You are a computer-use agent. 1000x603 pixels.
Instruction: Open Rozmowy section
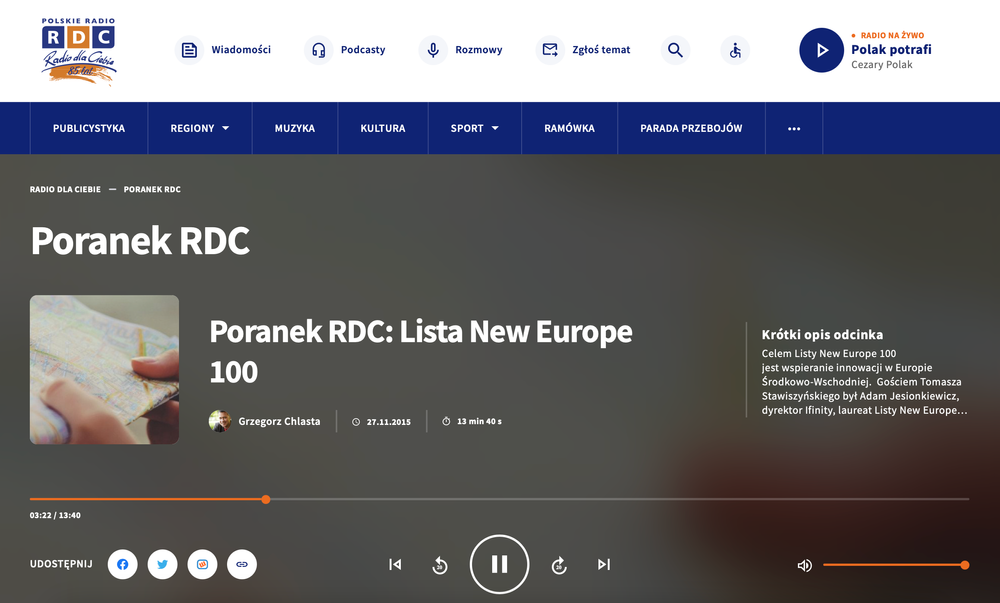tap(460, 50)
